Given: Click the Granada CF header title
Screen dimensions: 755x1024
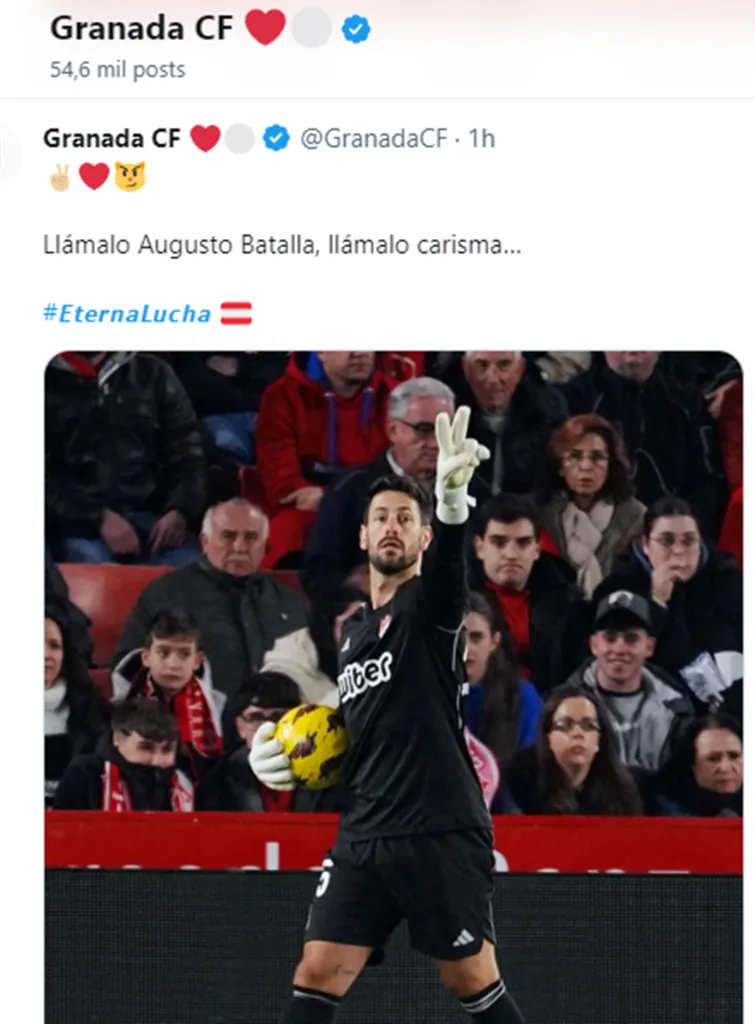Looking at the screenshot, I should (142, 28).
